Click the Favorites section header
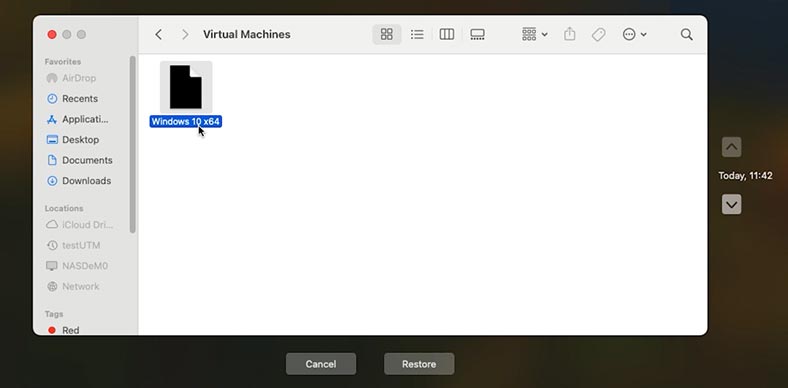 tap(63, 62)
